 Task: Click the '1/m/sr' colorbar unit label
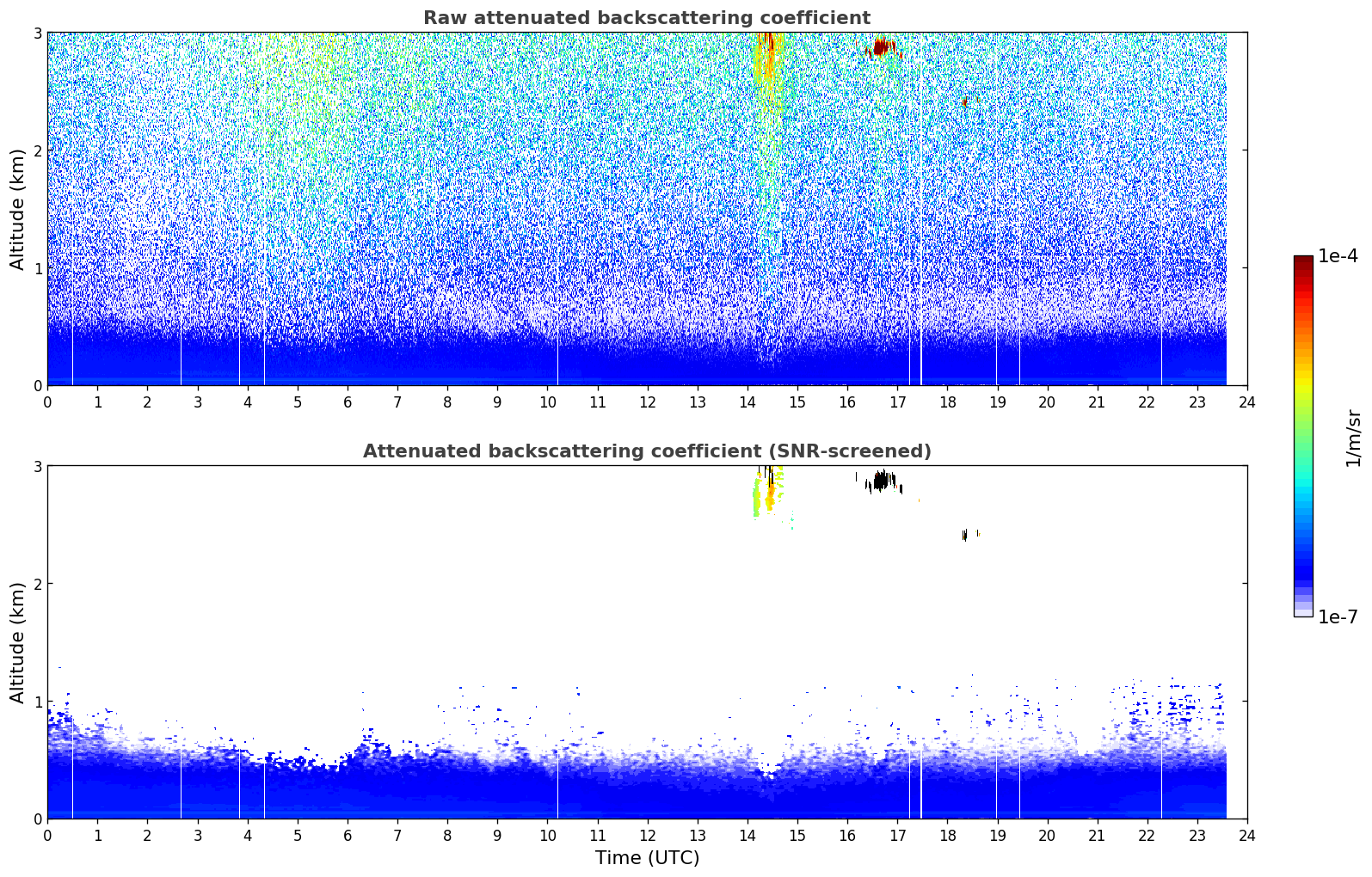coord(1353,437)
